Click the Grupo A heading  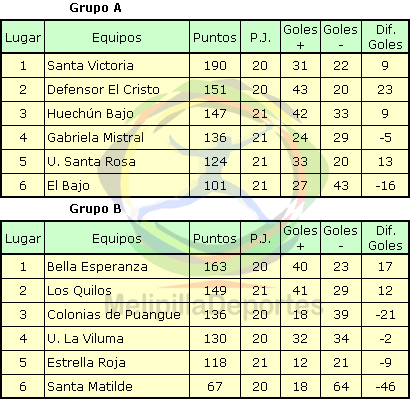click(95, 8)
